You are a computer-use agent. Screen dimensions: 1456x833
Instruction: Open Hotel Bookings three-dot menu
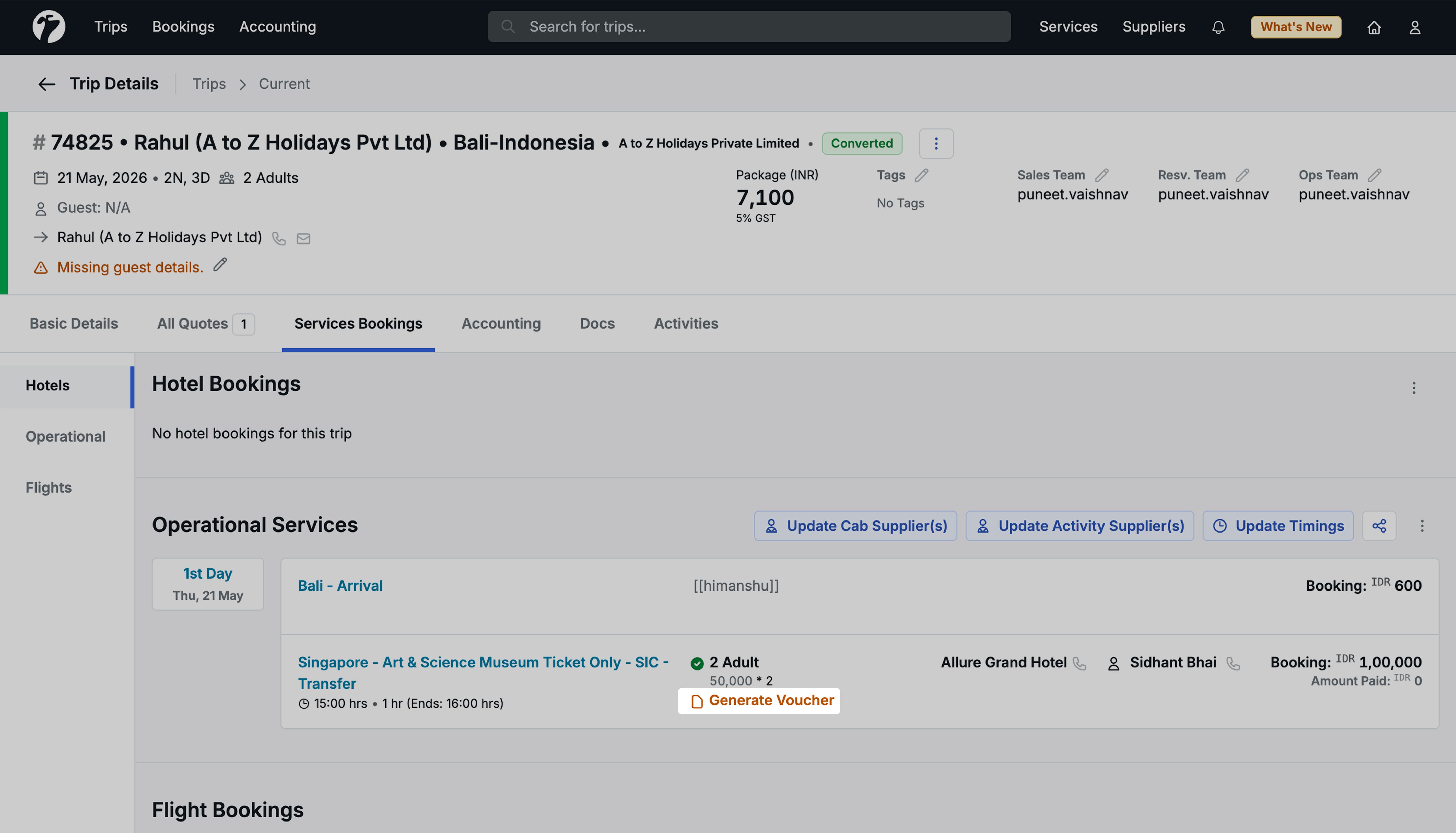pos(1414,388)
